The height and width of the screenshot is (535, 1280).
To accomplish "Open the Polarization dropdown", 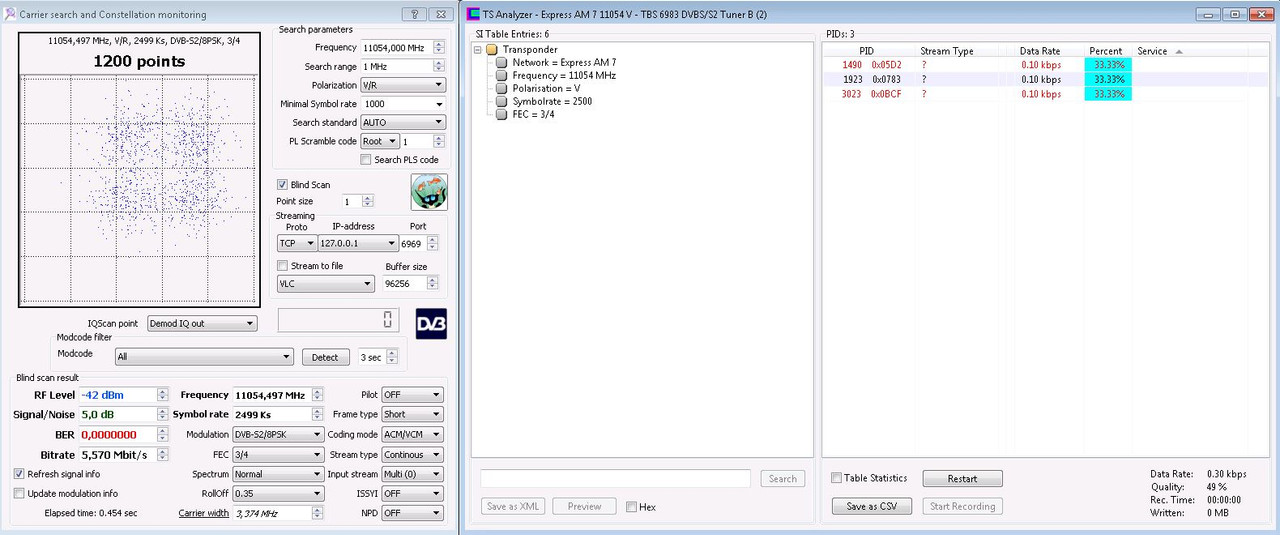I will (x=403, y=85).
